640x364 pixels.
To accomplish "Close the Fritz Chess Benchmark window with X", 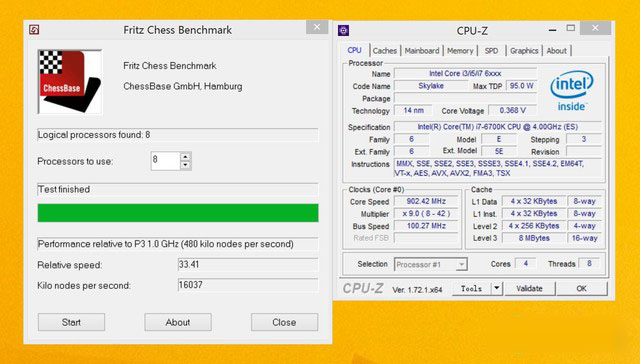I will [317, 27].
